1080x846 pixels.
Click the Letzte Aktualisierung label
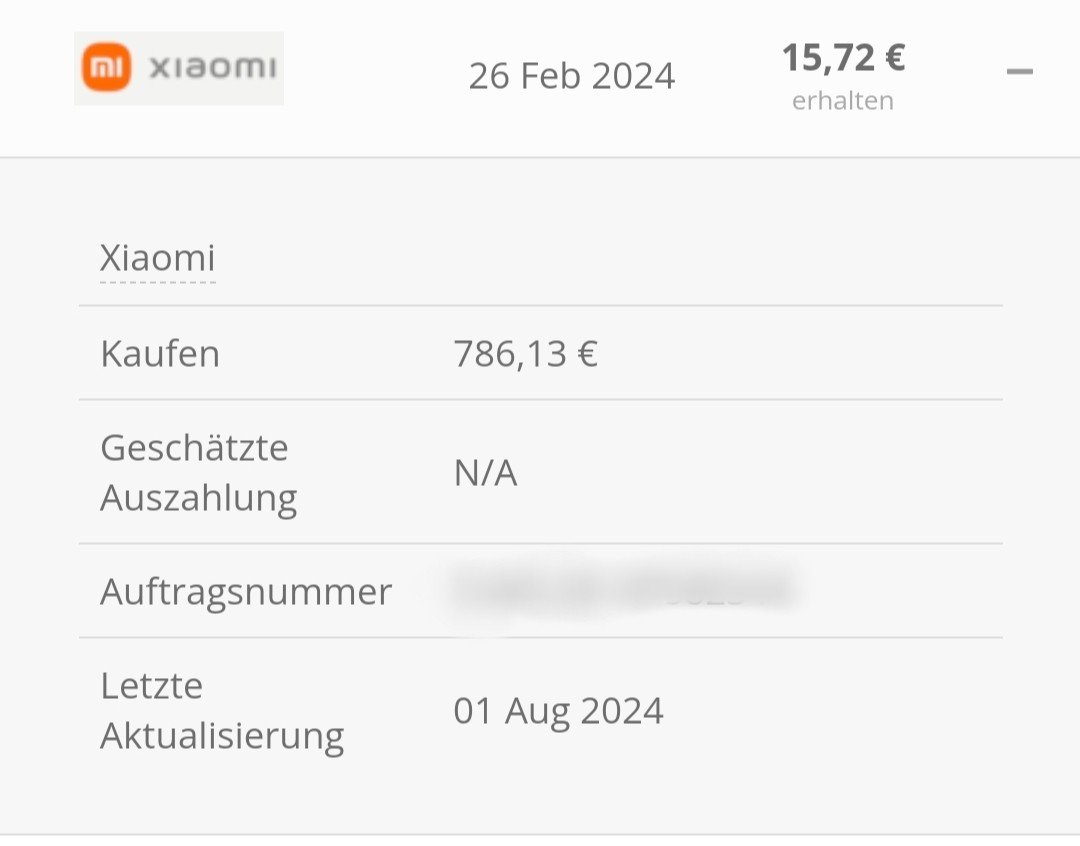point(222,711)
